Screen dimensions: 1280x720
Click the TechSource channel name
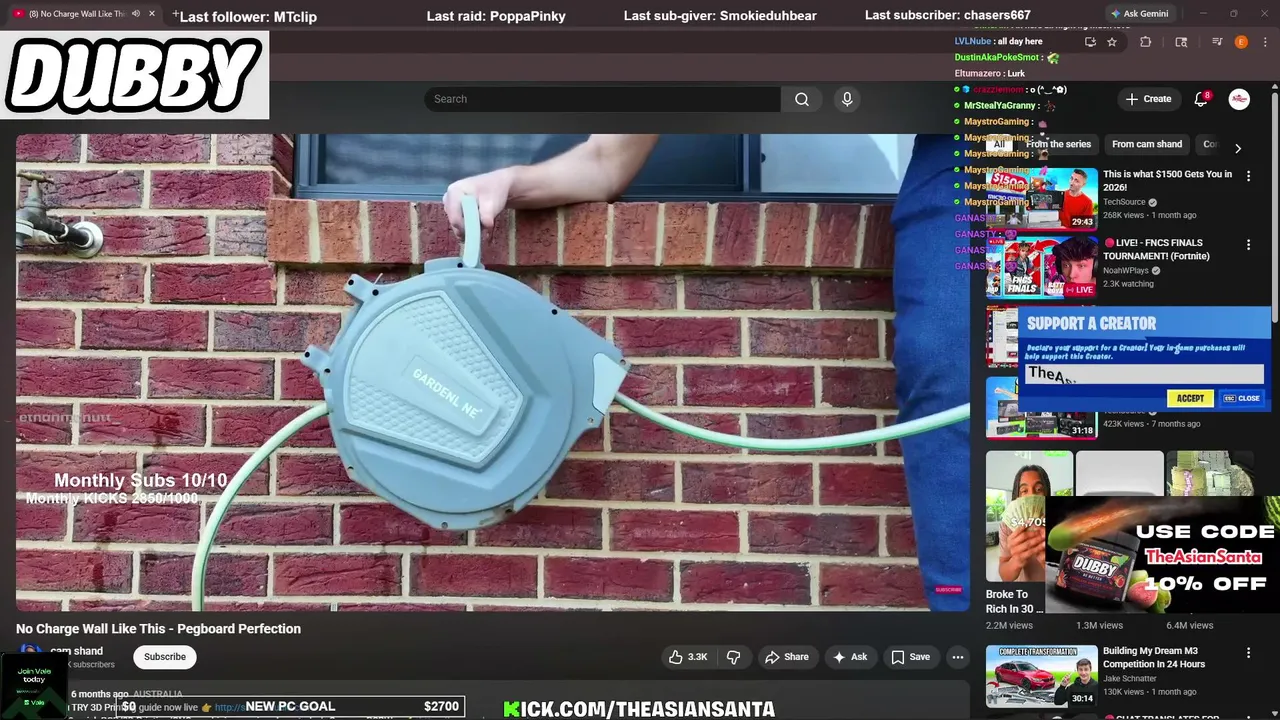click(x=1124, y=202)
